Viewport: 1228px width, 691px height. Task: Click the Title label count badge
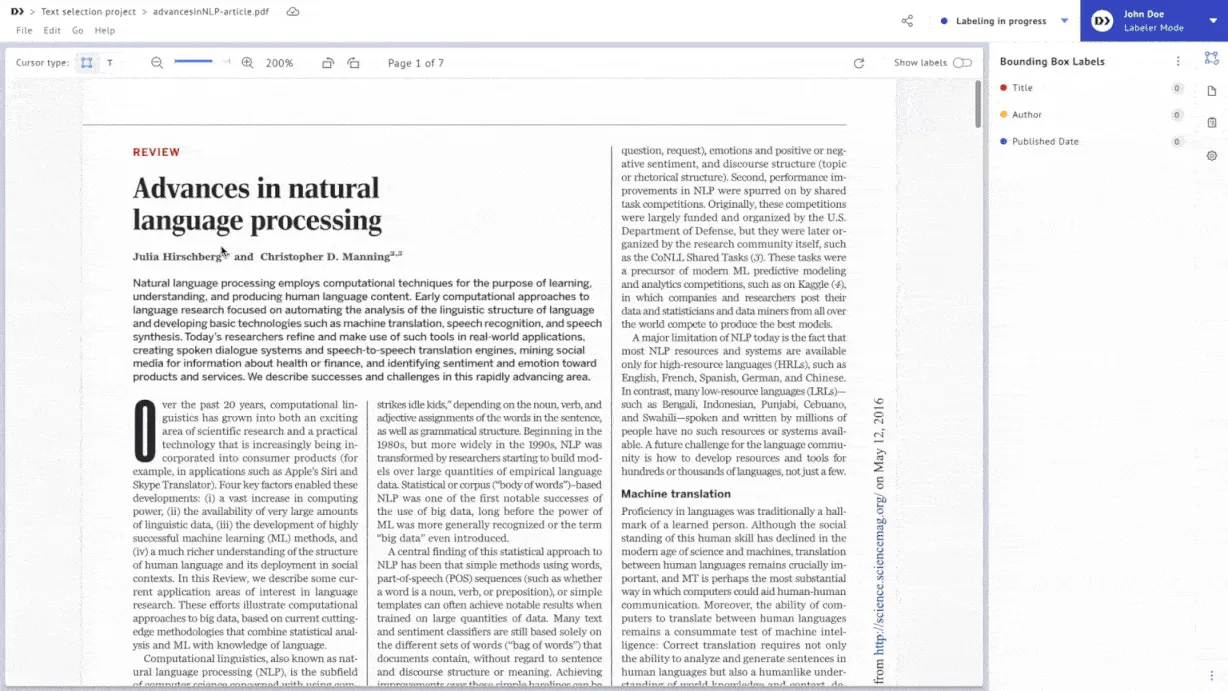click(x=1177, y=88)
